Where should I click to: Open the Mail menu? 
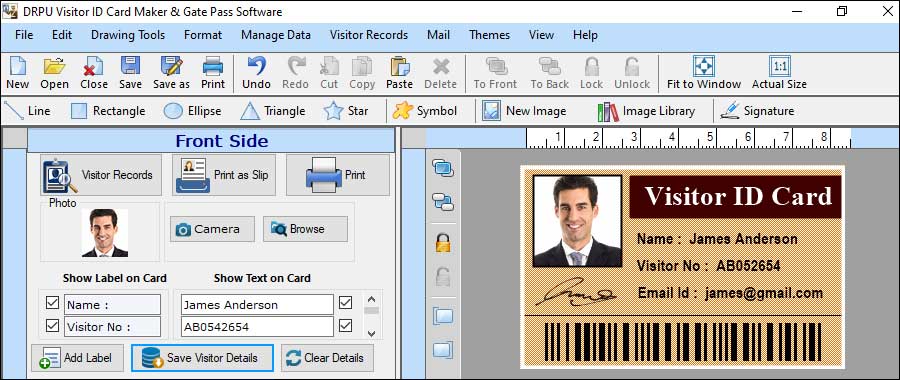click(x=439, y=35)
